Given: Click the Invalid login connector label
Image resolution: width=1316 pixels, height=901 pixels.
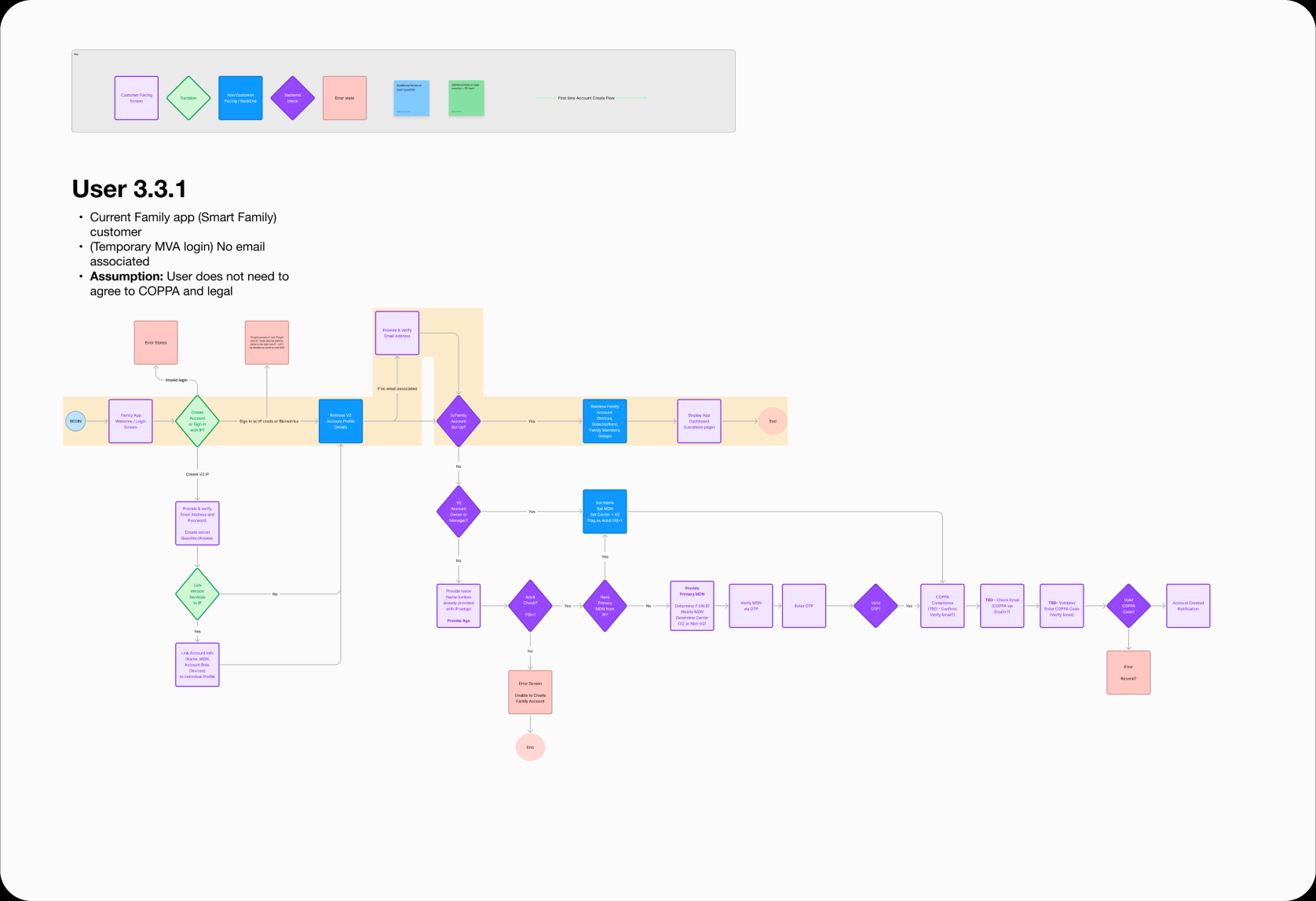Looking at the screenshot, I should [176, 380].
